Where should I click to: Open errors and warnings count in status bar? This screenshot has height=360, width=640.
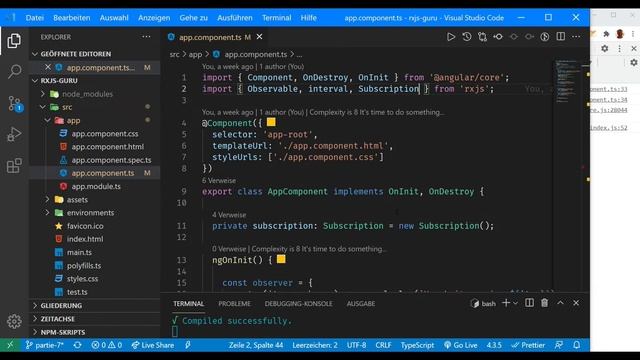tap(107, 345)
